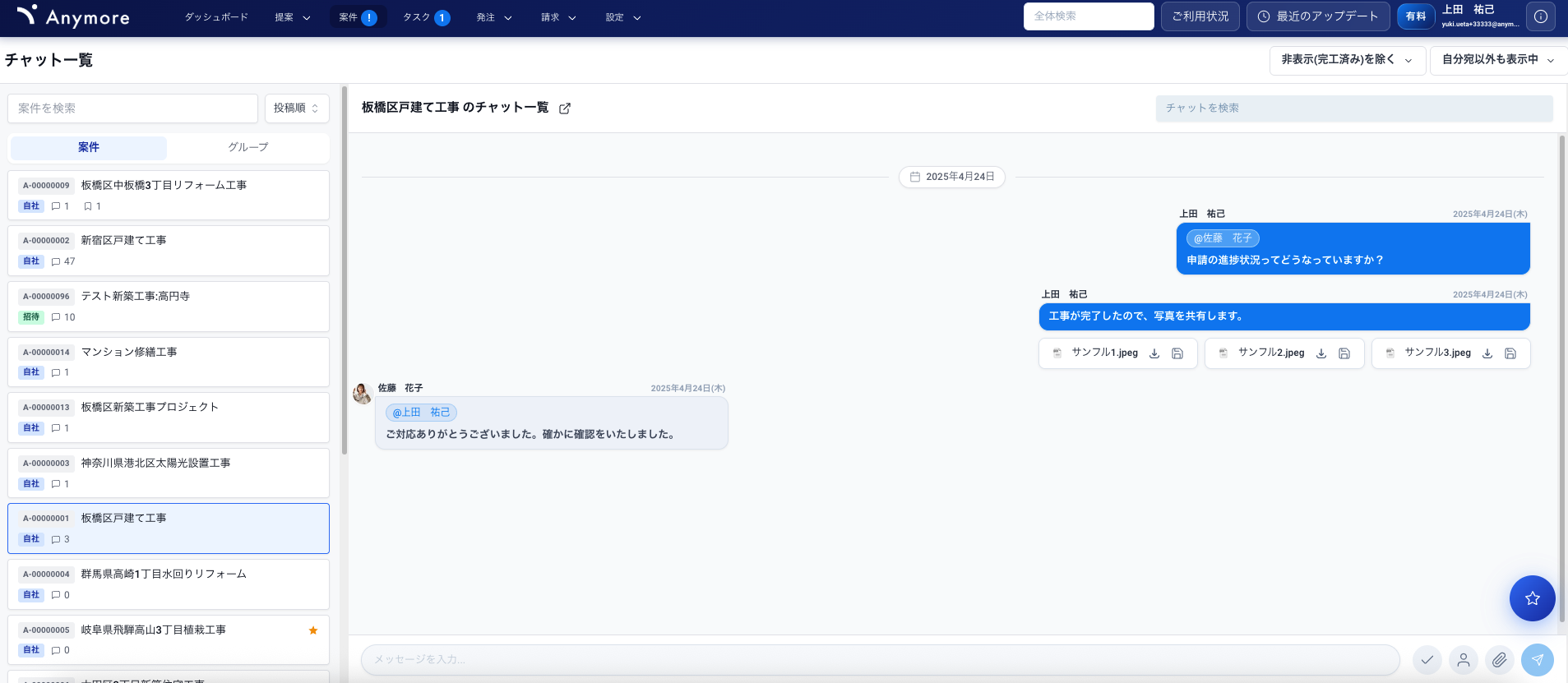Click the bookmark icon on 板橋区中板橋3丁目 project

pyautogui.click(x=88, y=206)
